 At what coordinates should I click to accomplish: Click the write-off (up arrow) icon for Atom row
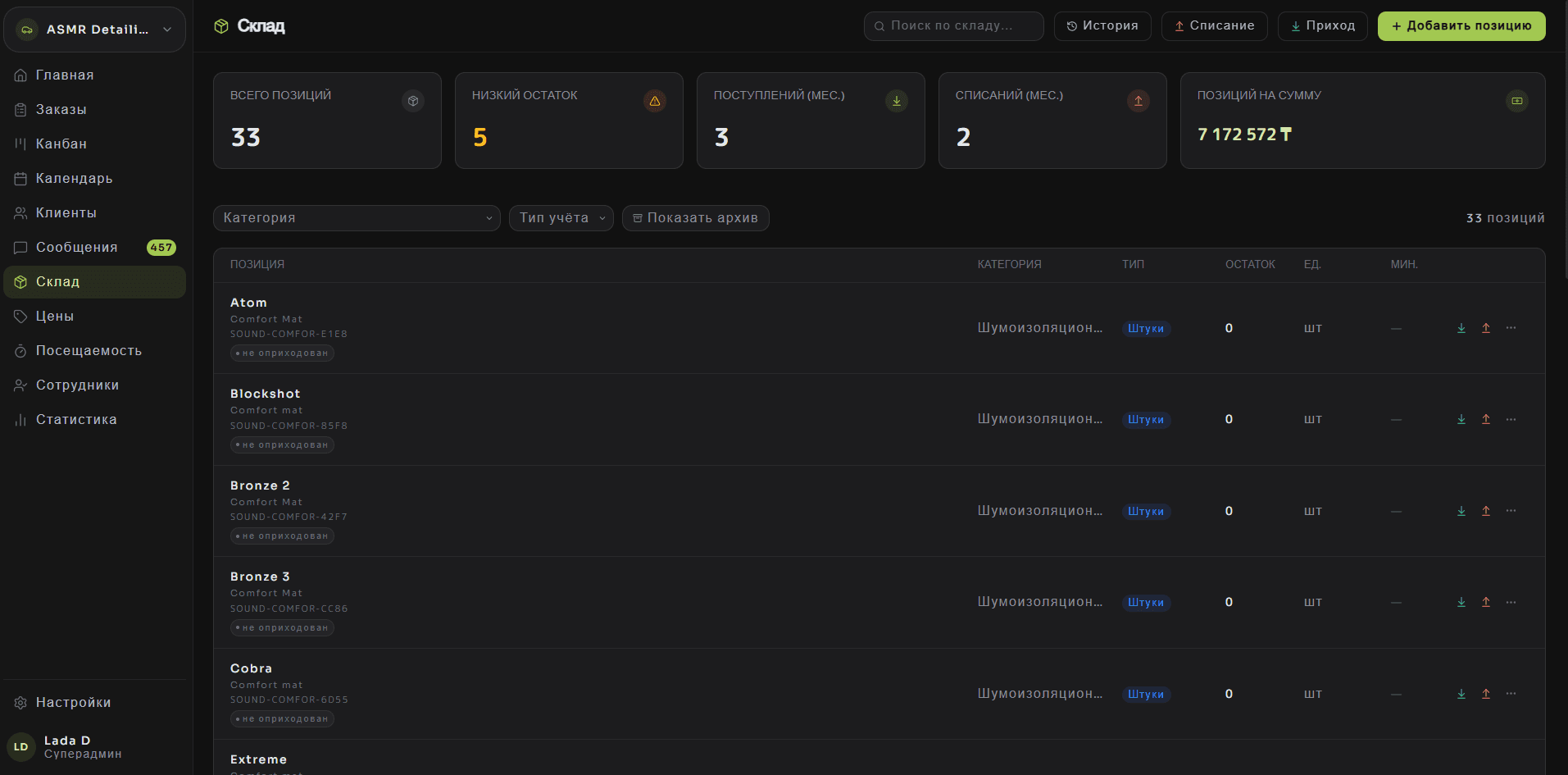point(1486,328)
